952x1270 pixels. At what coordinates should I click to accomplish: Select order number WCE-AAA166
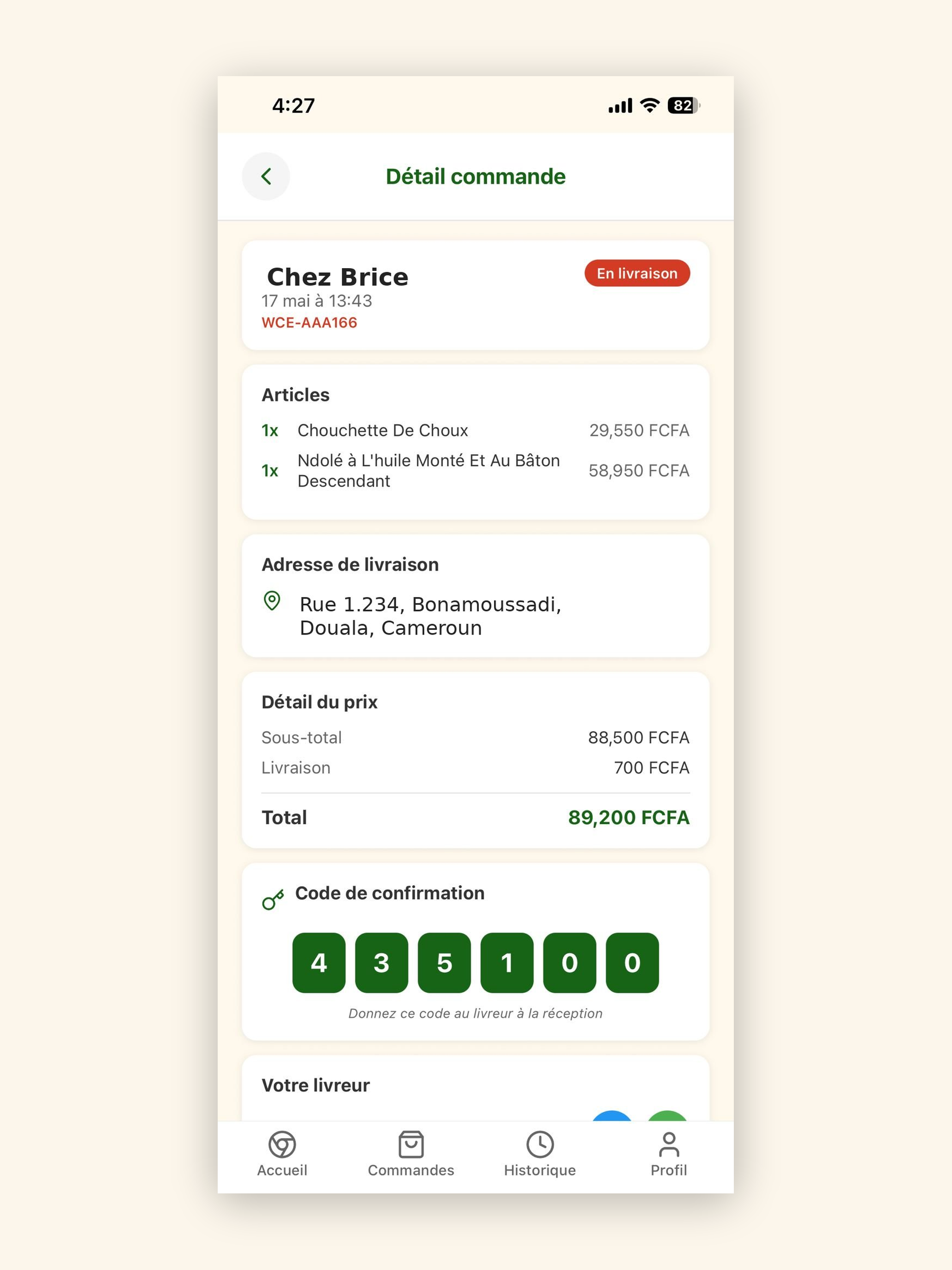[309, 323]
